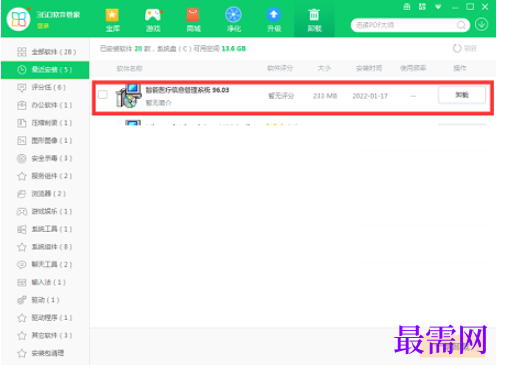506x371 pixels.
Task: Show 全部软件 (28) category
Action: 45,52
